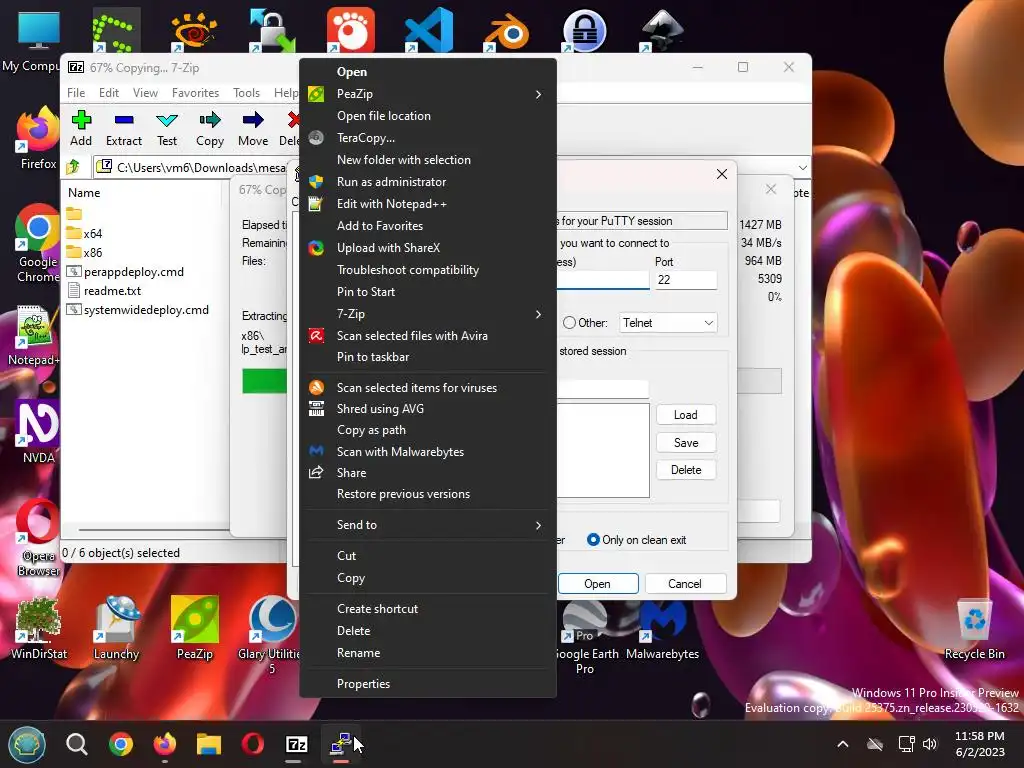Click the Delete button in PuTTY

tap(686, 470)
